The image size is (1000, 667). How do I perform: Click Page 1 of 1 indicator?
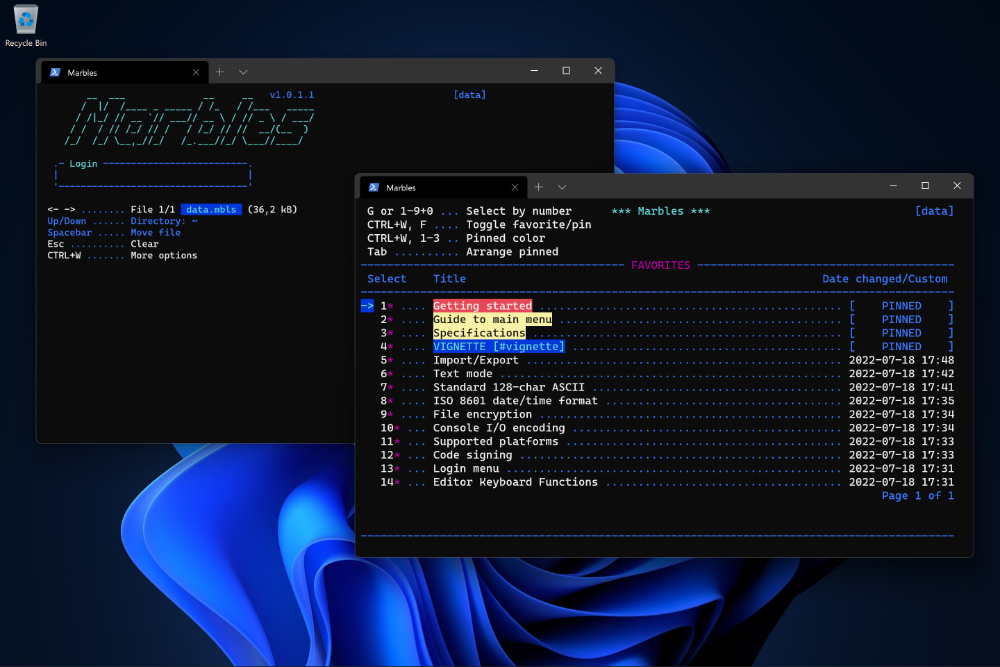pos(918,495)
